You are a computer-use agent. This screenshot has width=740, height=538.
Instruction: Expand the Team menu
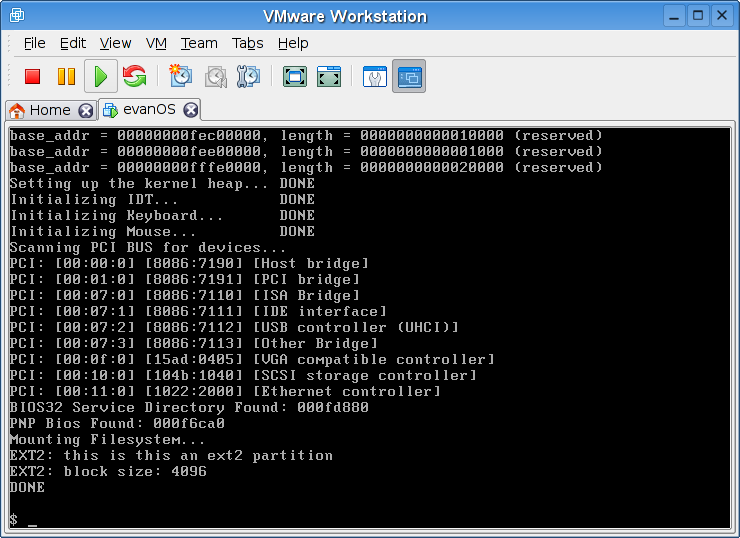[199, 43]
